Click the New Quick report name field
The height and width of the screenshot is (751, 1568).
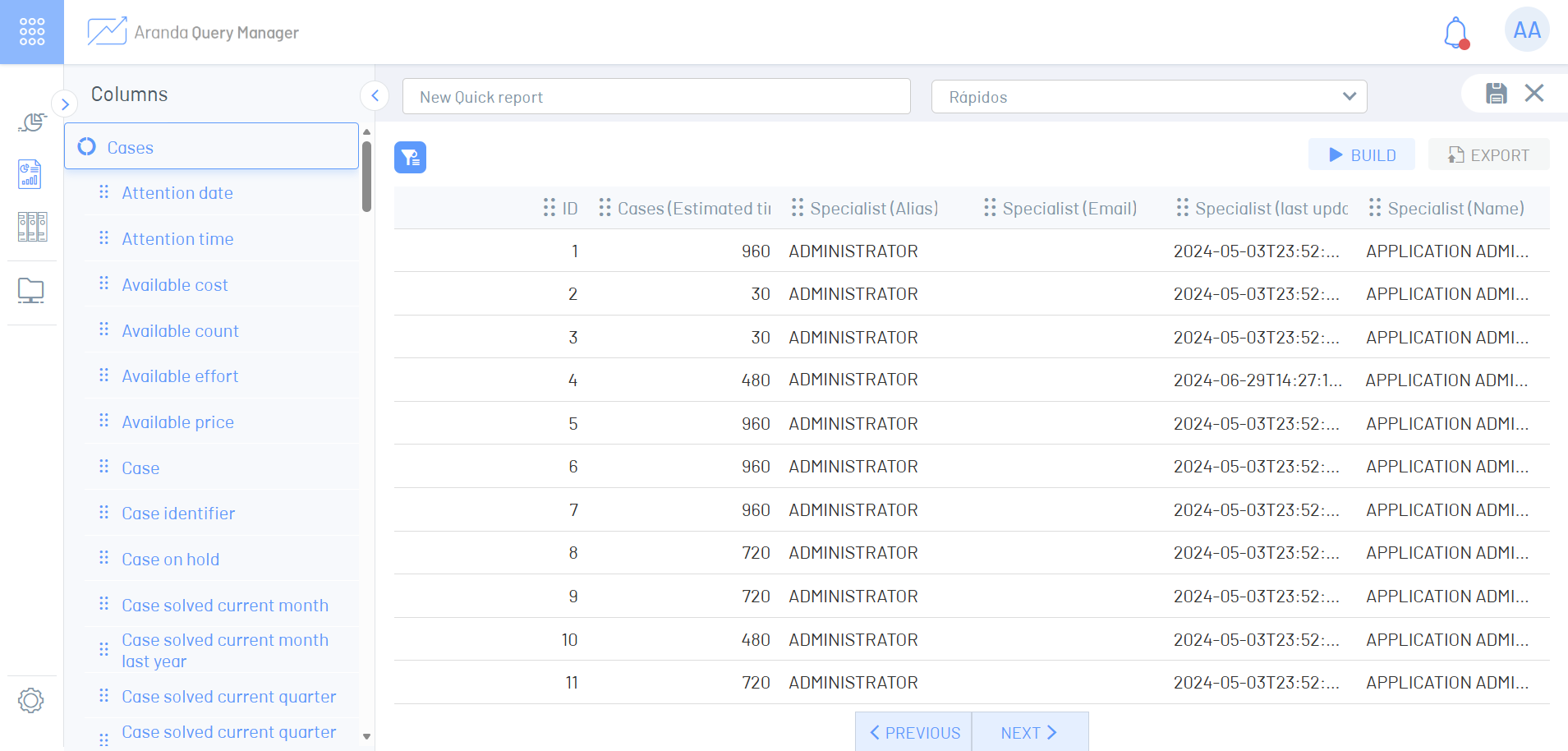[655, 97]
